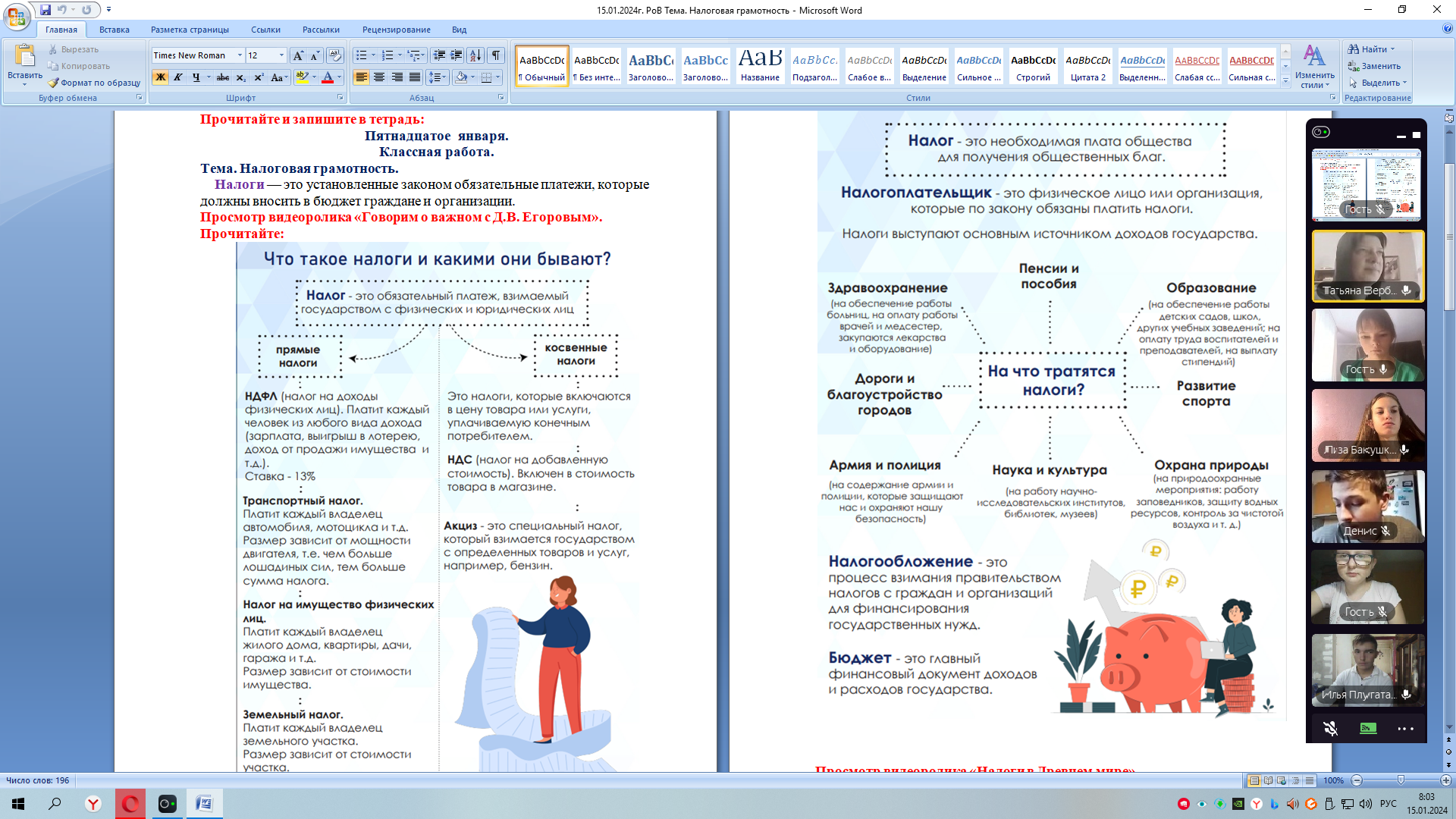Open Windows search from taskbar

tap(55, 804)
